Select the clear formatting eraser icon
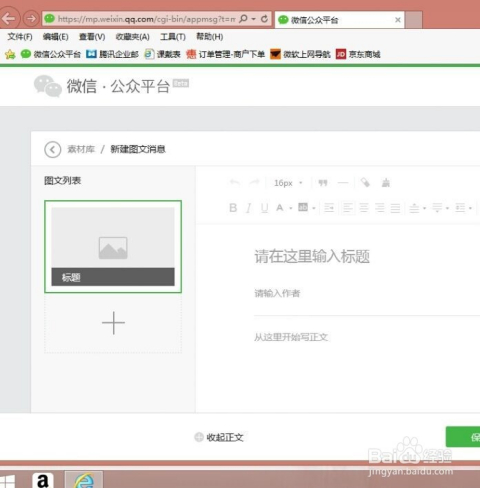Screen dimensions: 480x488 [x=365, y=182]
